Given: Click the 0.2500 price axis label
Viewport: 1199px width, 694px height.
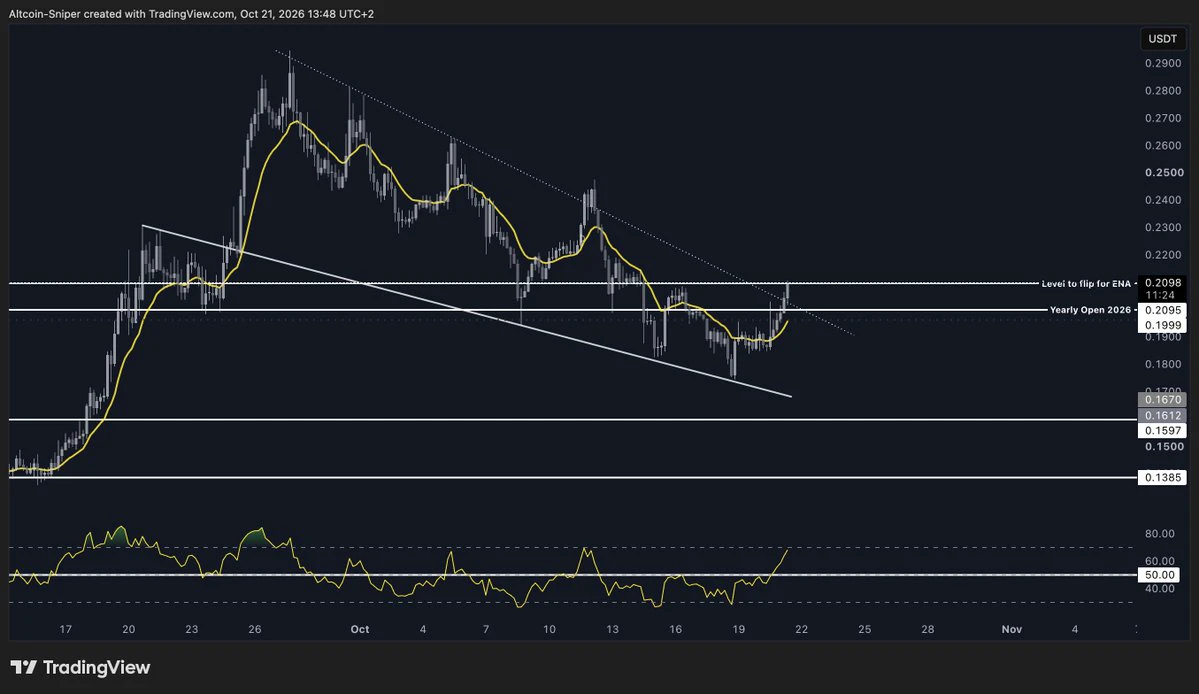Looking at the screenshot, I should click(x=1164, y=173).
